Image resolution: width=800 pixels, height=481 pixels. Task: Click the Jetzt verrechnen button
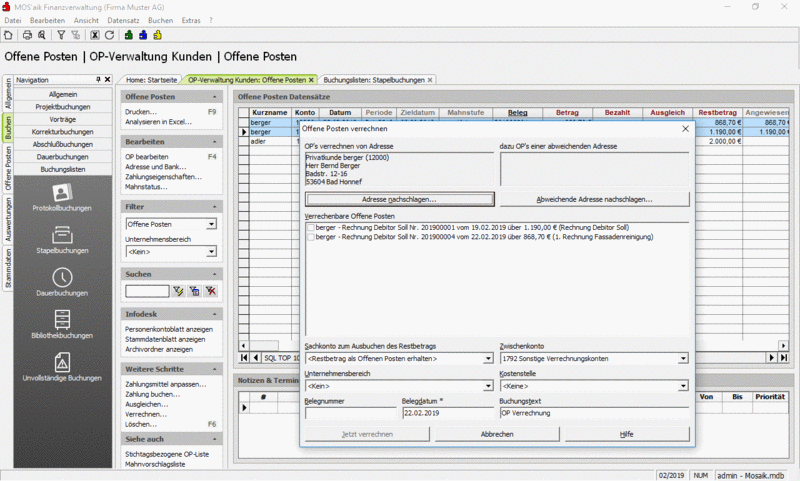click(x=367, y=435)
